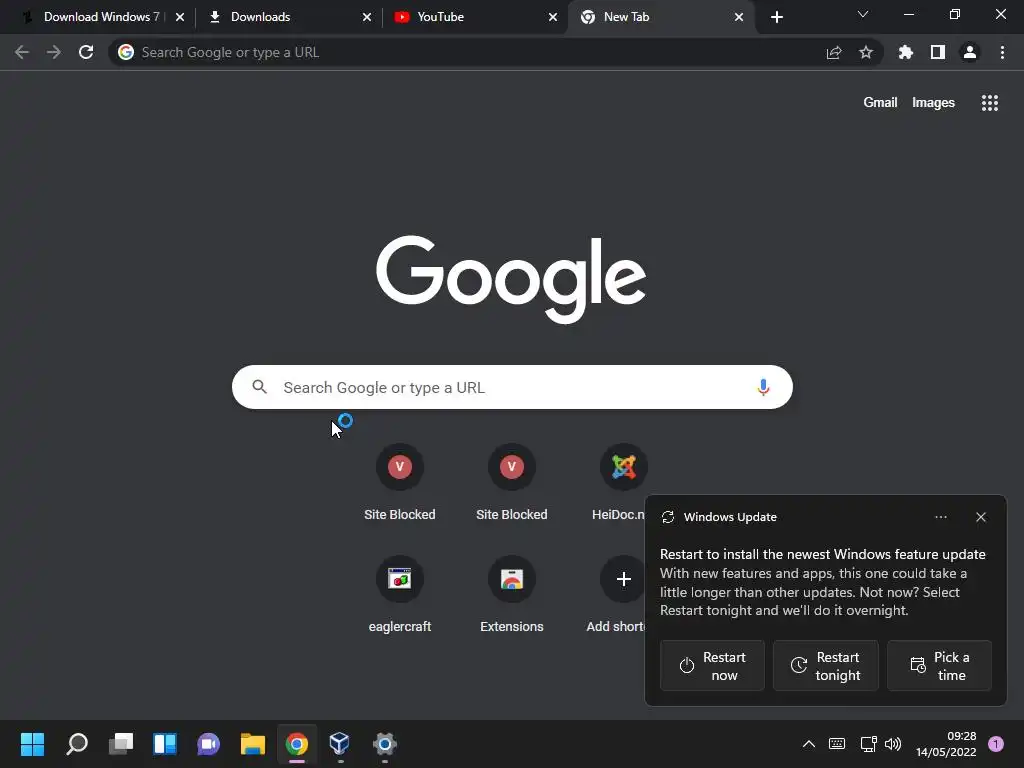Viewport: 1024px width, 768px height.
Task: Open the tab search dropdown arrow
Action: (863, 14)
